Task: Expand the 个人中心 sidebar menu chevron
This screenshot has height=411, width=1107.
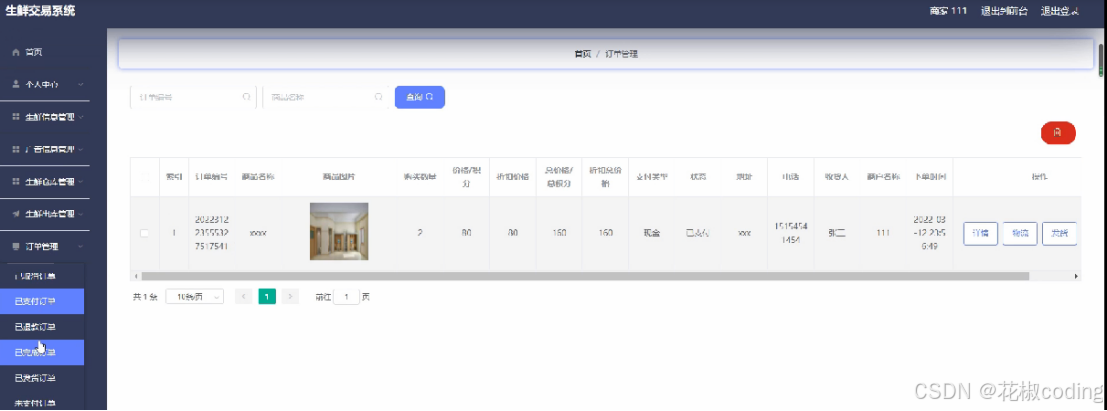Action: (81, 84)
